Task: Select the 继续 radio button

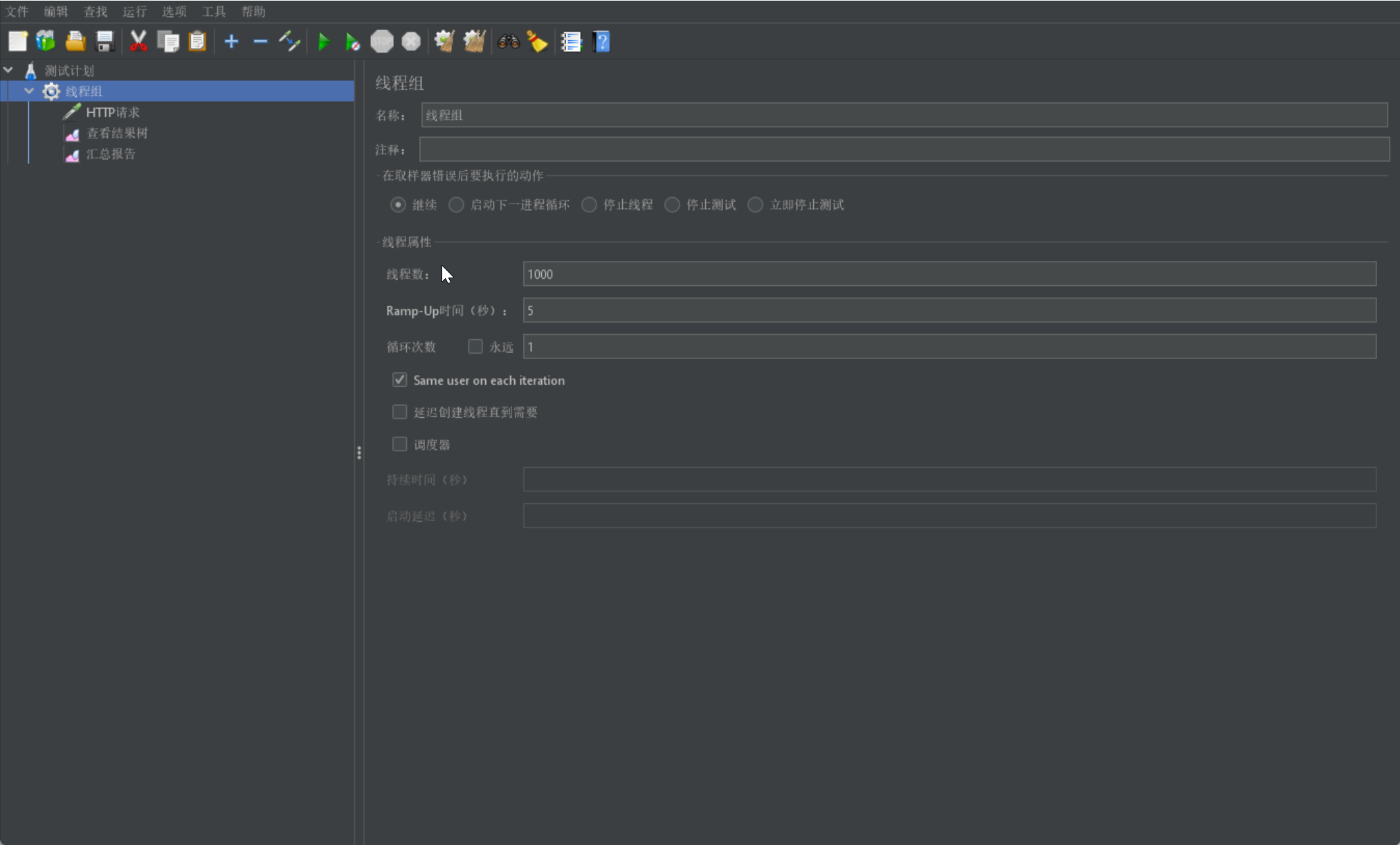Action: [397, 205]
